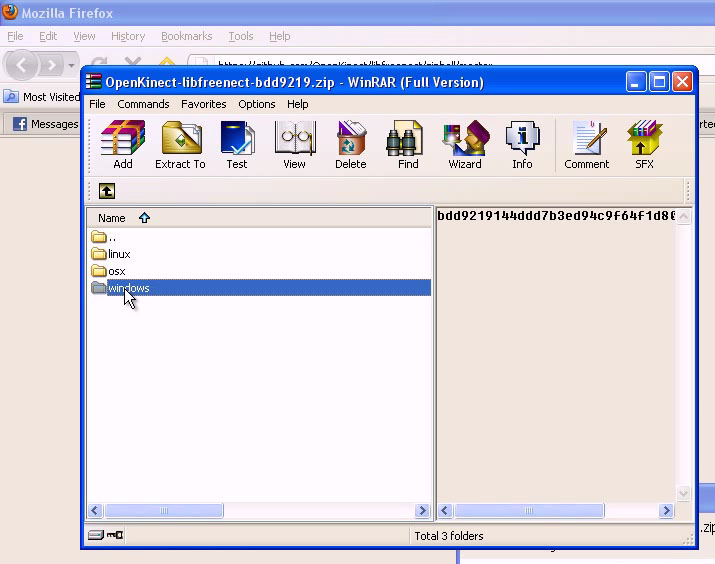
Task: Open WinRAR Favorites menu
Action: point(203,104)
